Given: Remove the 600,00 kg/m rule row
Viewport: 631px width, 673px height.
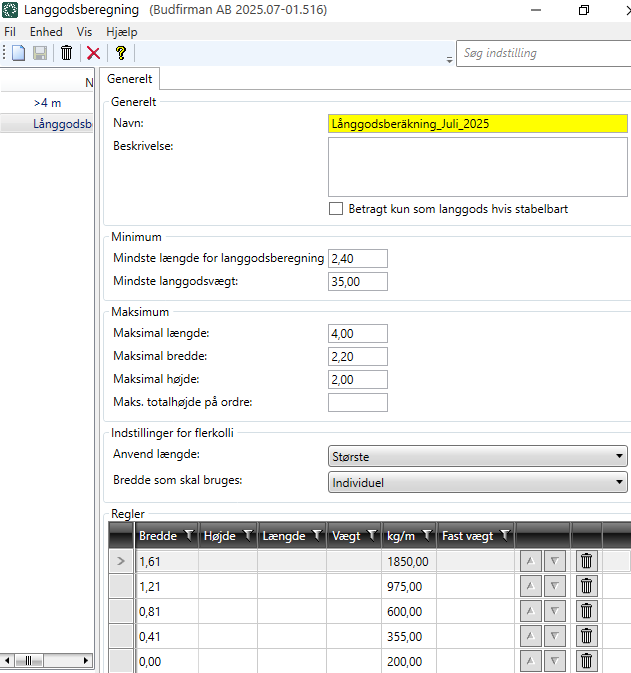Looking at the screenshot, I should 586,611.
